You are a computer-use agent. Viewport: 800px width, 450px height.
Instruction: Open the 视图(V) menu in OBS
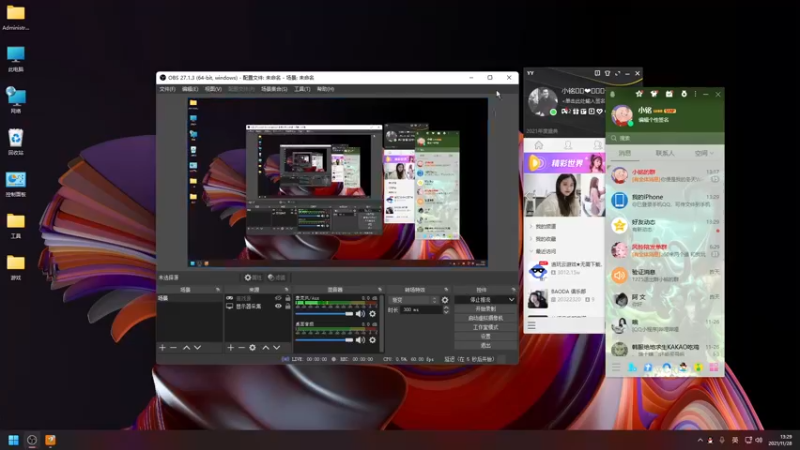pos(213,89)
